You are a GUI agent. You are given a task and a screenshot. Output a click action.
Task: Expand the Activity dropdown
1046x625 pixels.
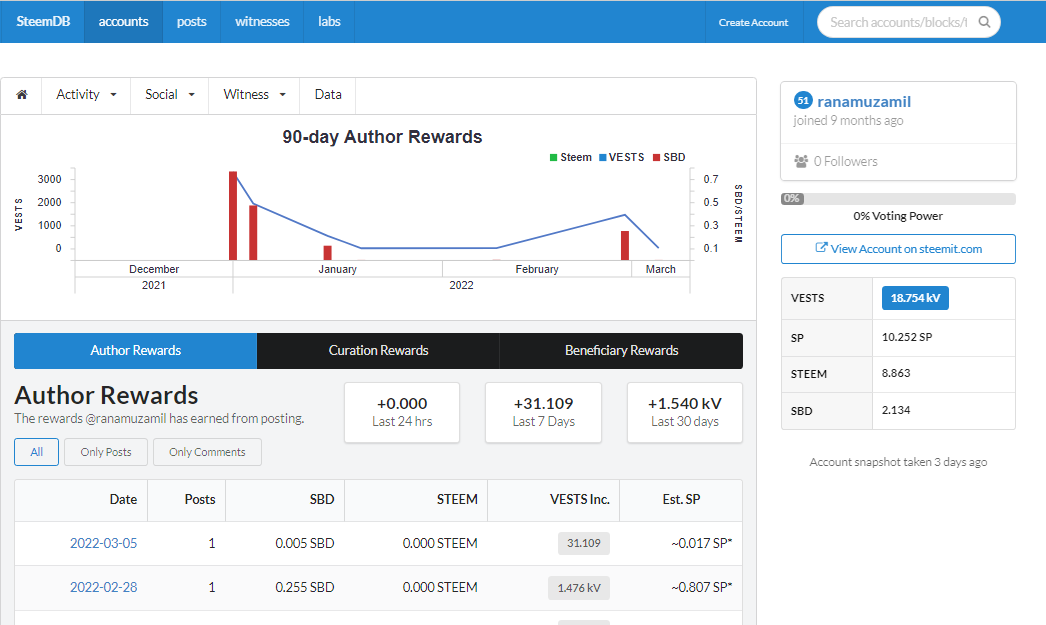(x=86, y=95)
